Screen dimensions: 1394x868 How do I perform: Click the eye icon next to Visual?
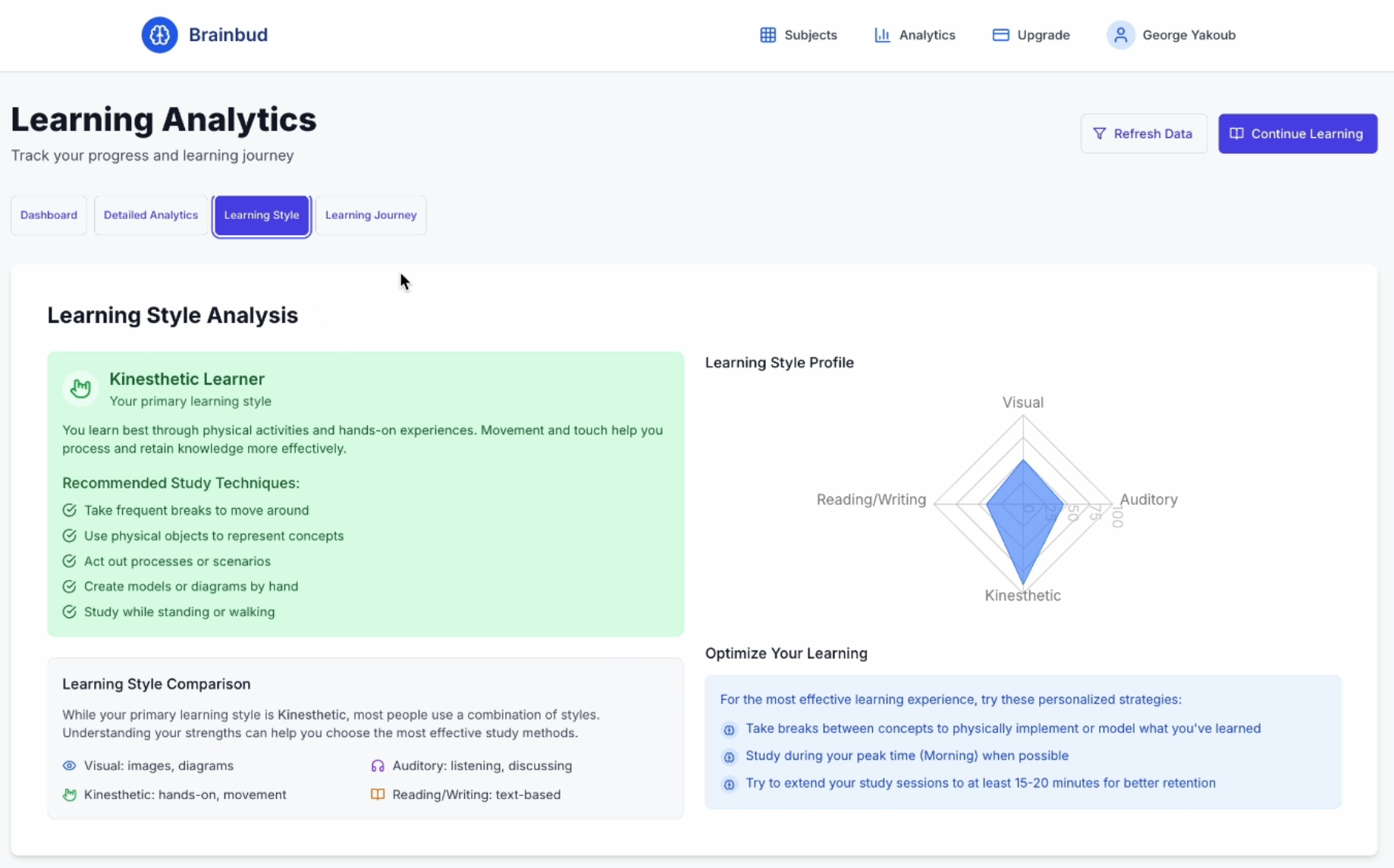tap(69, 766)
